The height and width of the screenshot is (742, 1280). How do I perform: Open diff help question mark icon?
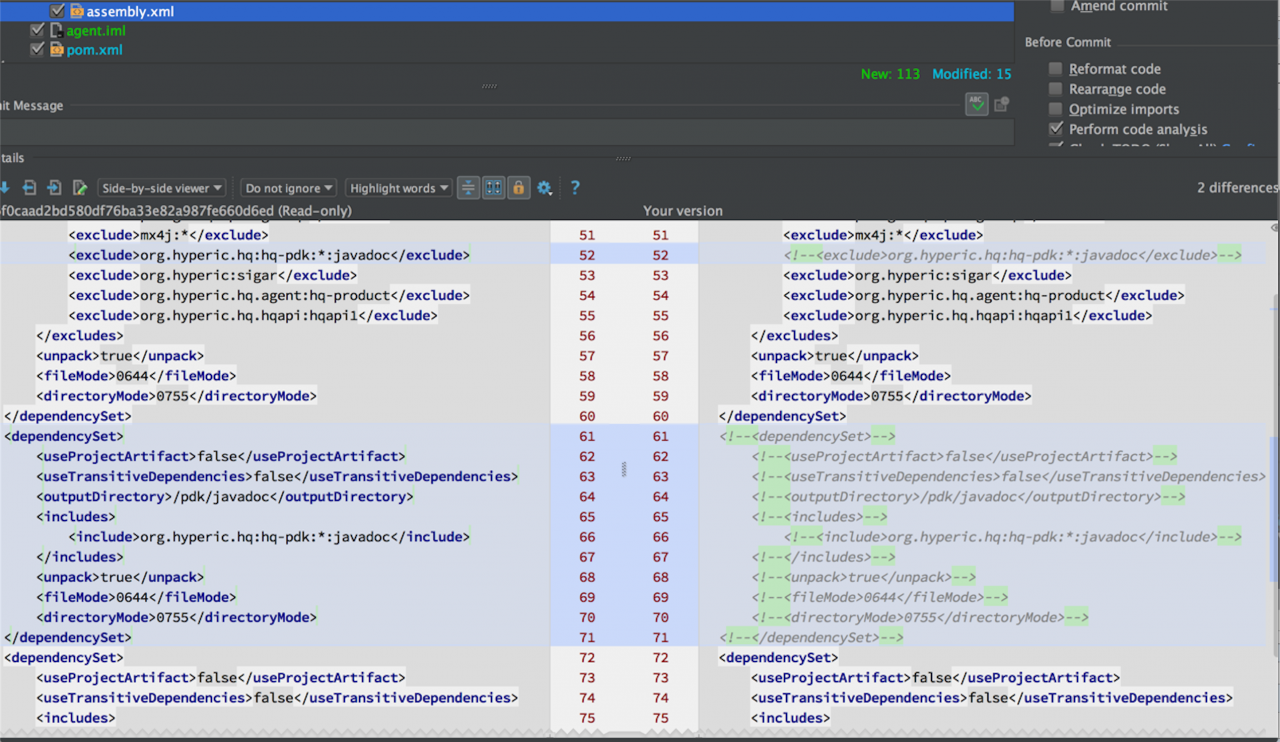point(575,188)
